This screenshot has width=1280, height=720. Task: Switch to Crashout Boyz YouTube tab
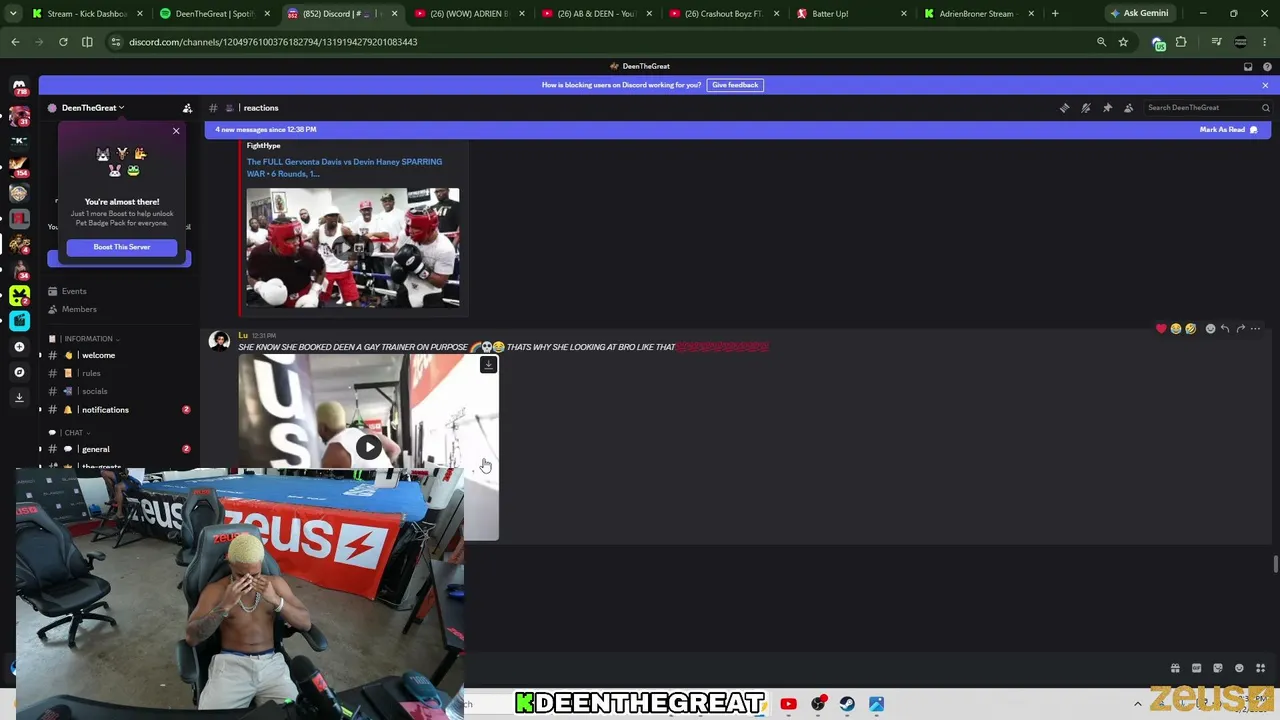723,14
